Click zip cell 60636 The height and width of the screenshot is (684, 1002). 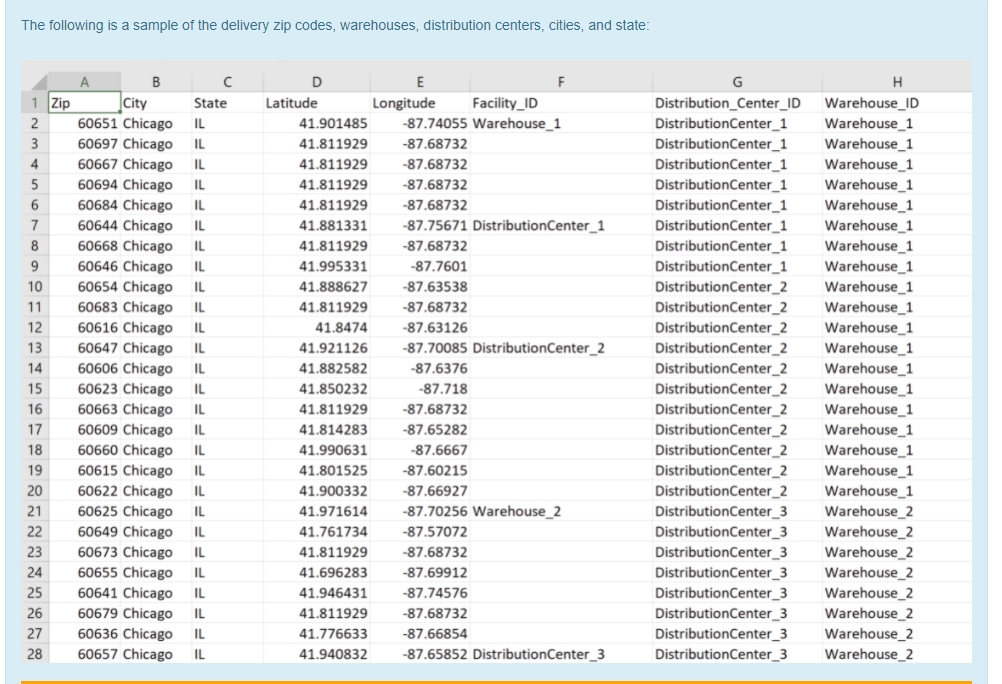84,633
